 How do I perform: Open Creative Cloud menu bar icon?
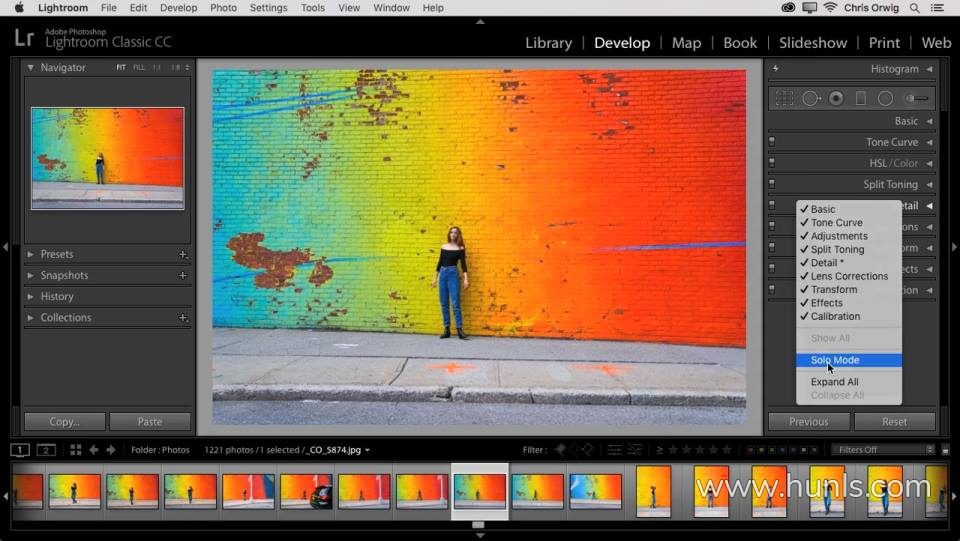click(x=789, y=8)
